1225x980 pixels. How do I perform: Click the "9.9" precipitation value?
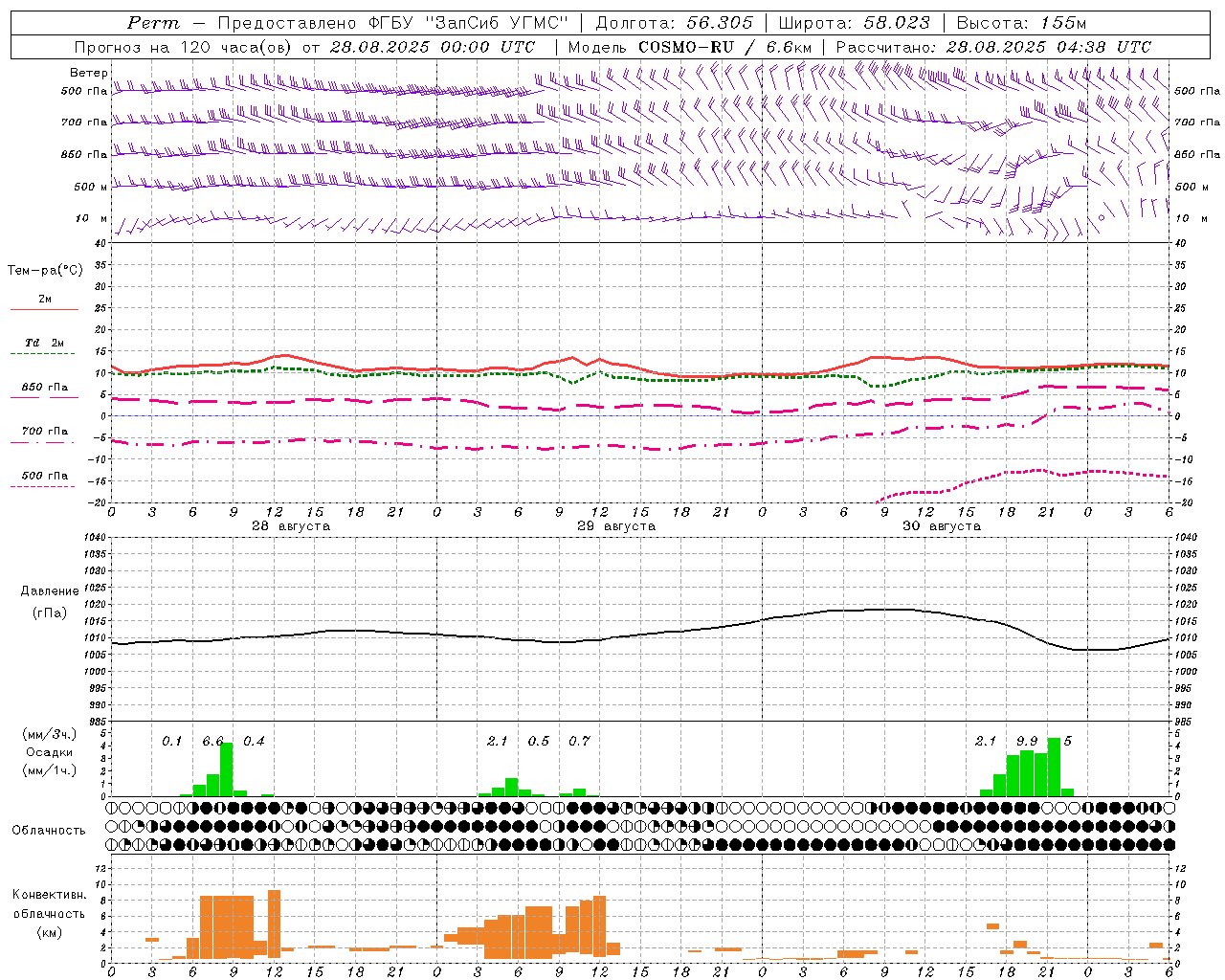pyautogui.click(x=1027, y=742)
